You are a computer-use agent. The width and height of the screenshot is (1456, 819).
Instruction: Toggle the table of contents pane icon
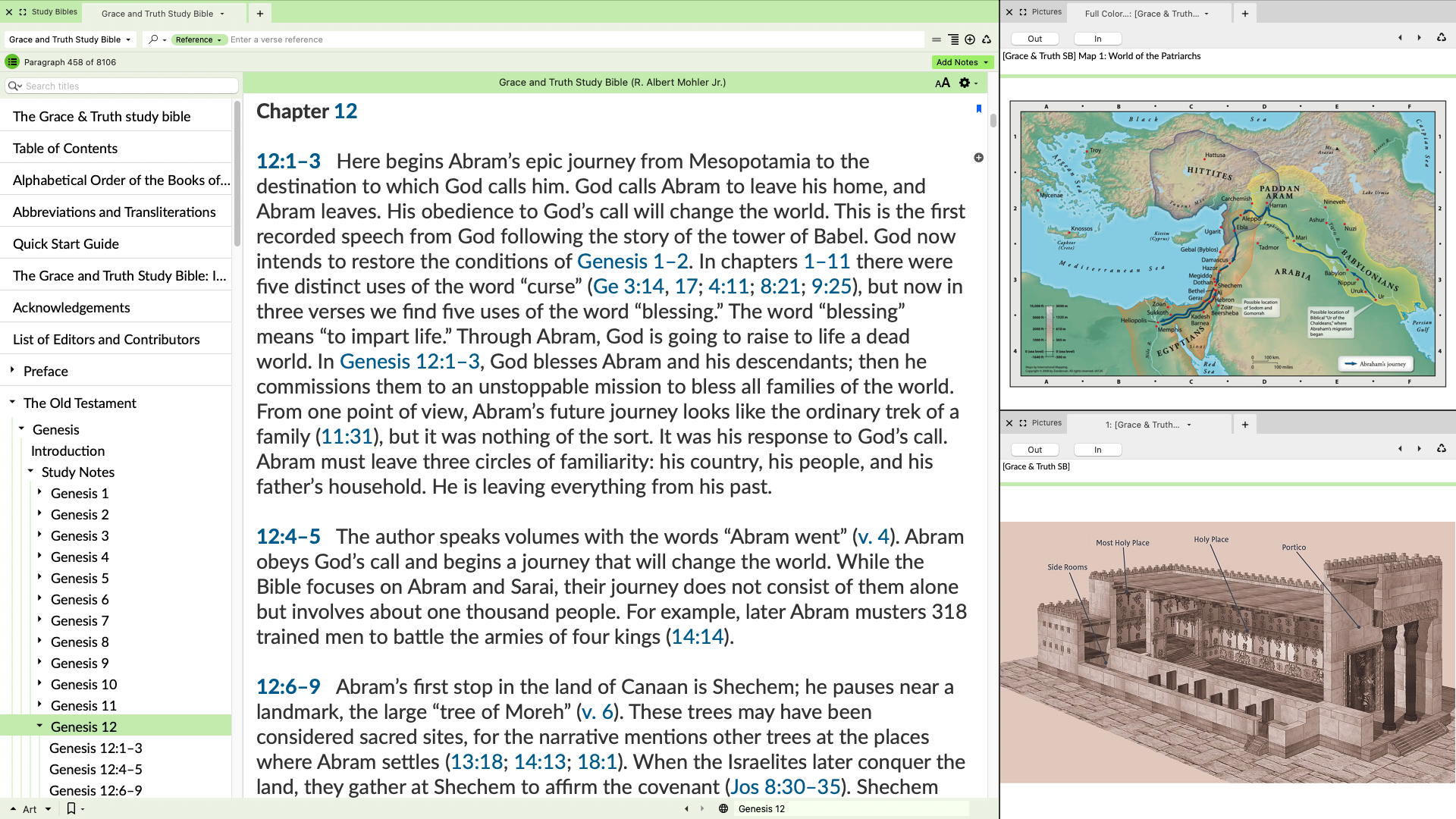12,62
